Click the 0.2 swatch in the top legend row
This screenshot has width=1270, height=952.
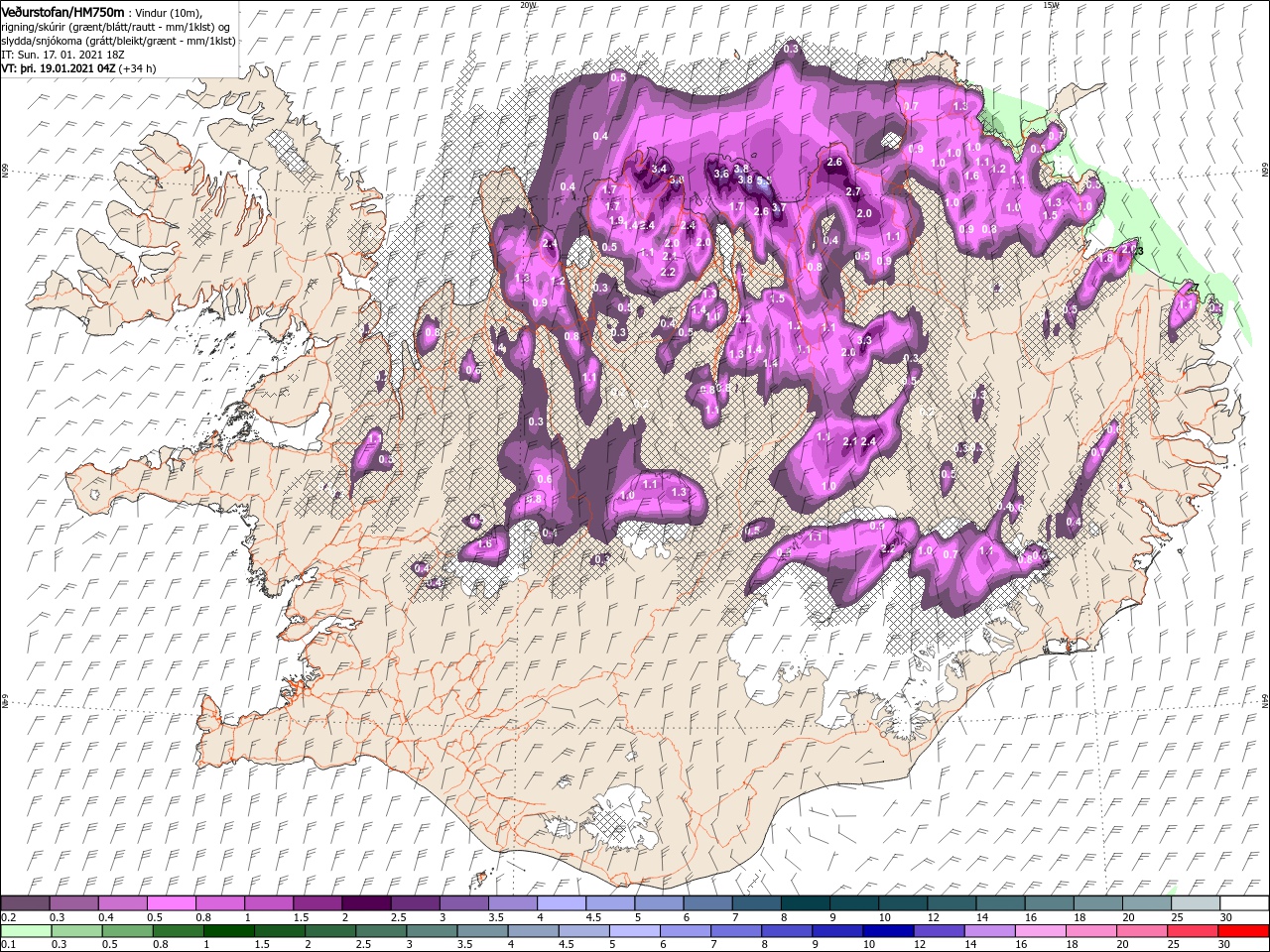pyautogui.click(x=26, y=903)
